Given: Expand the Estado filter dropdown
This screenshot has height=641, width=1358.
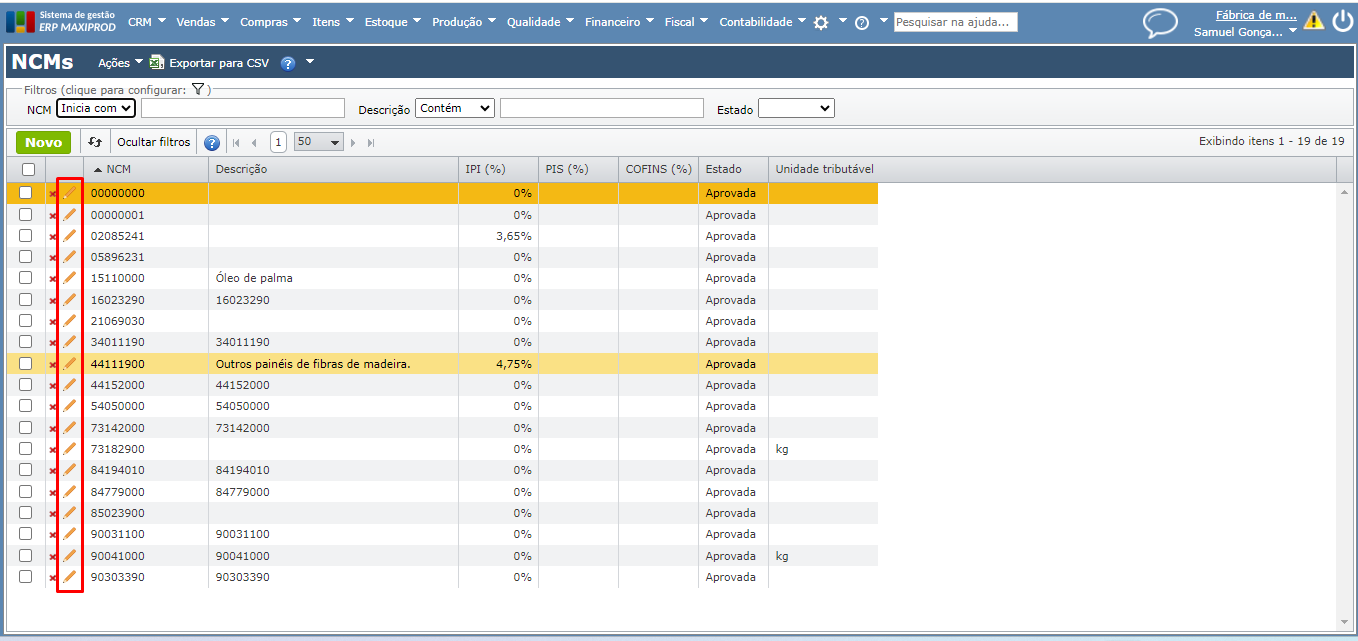Looking at the screenshot, I should click(796, 108).
